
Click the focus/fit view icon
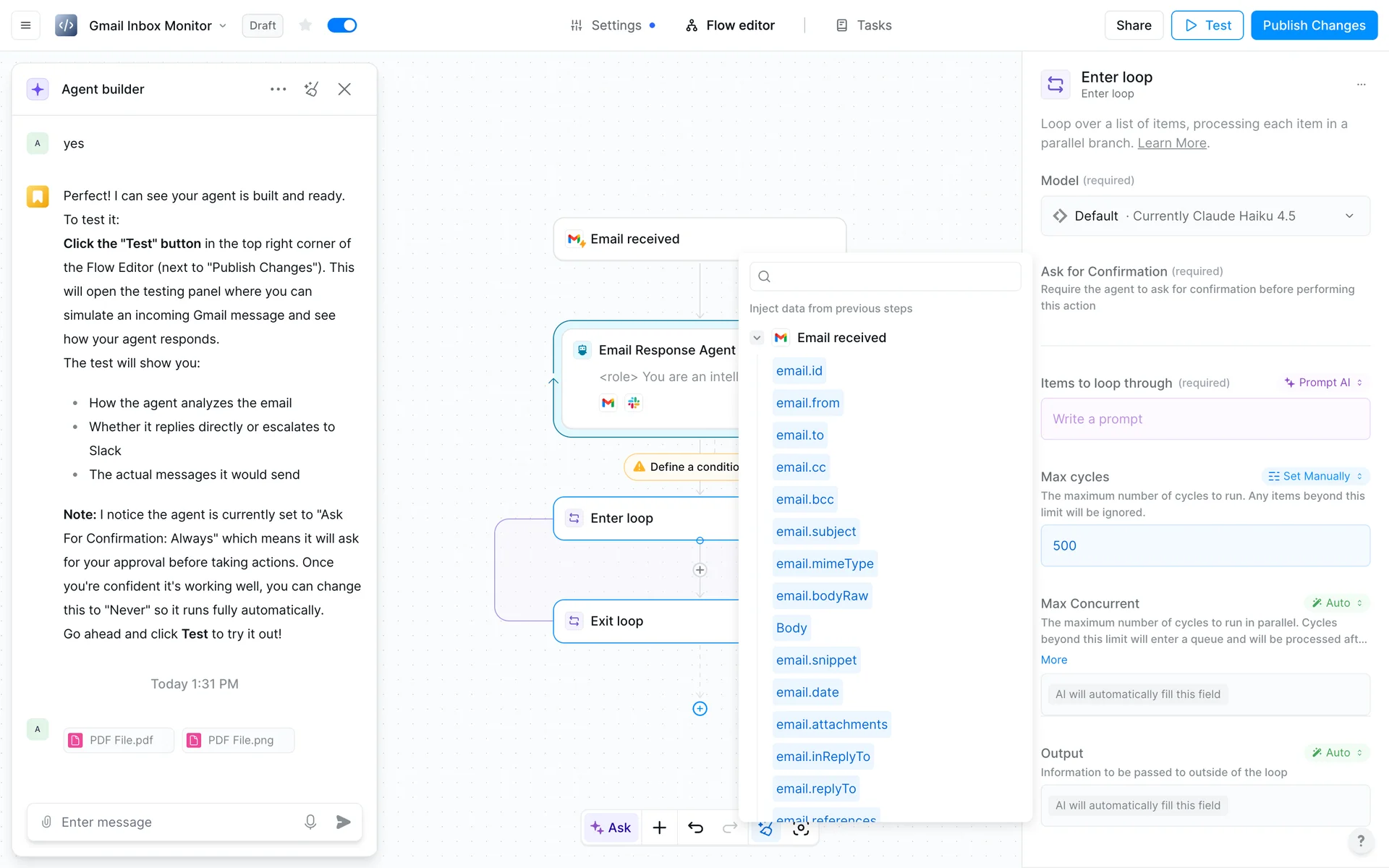pos(800,829)
